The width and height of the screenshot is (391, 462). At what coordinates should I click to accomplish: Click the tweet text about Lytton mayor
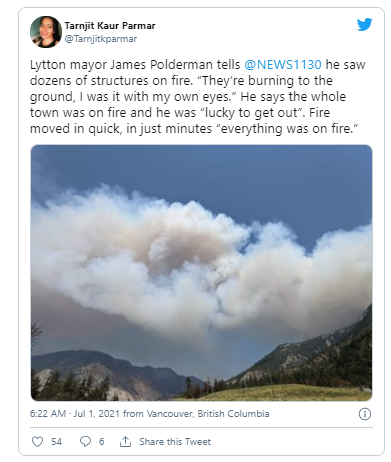pyautogui.click(x=198, y=96)
